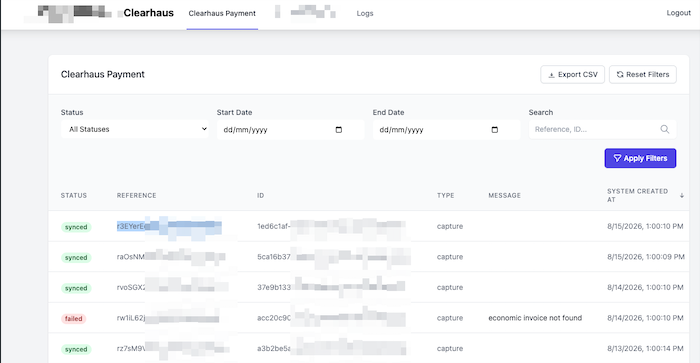Click the failed status badge
This screenshot has height=363, width=700.
pyautogui.click(x=73, y=318)
